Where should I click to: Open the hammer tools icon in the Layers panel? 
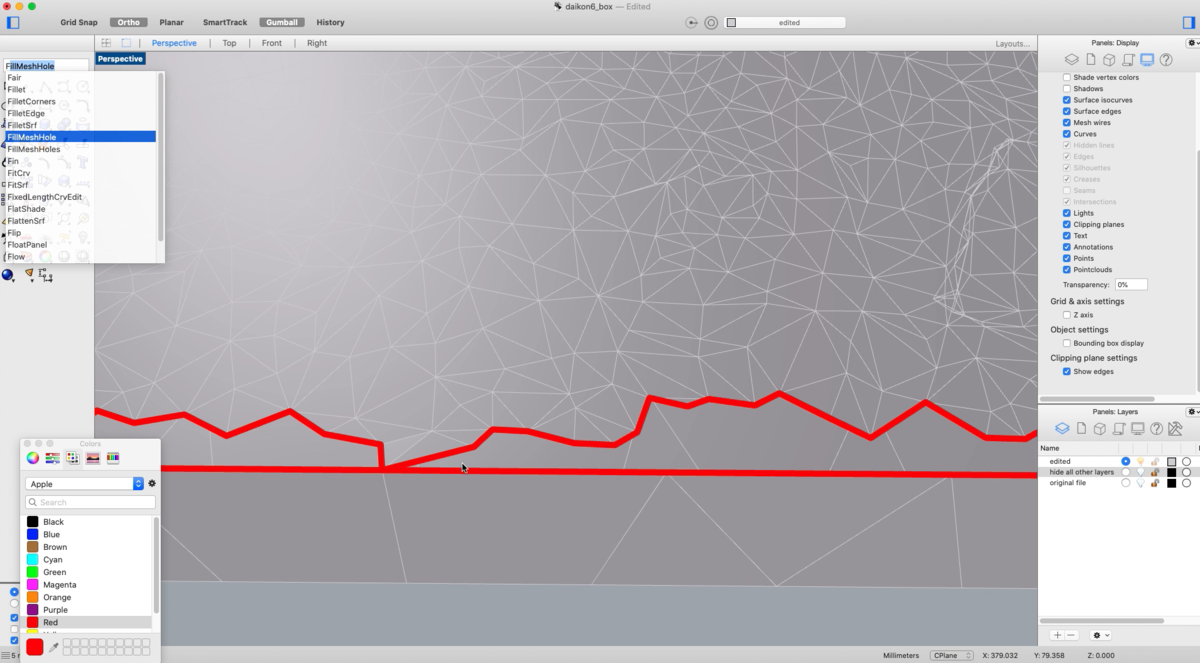coord(1175,429)
